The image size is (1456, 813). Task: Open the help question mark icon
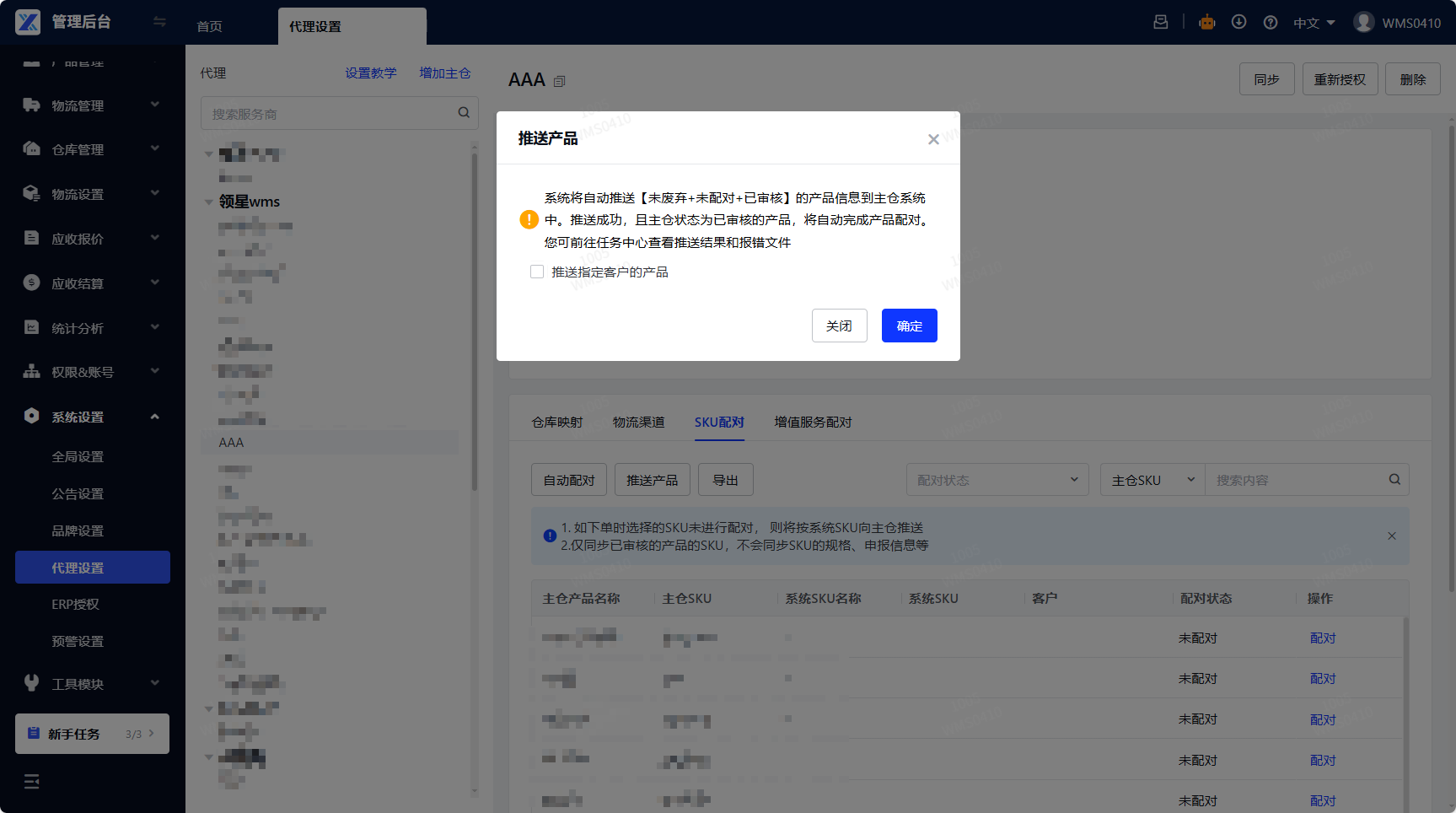[1271, 22]
